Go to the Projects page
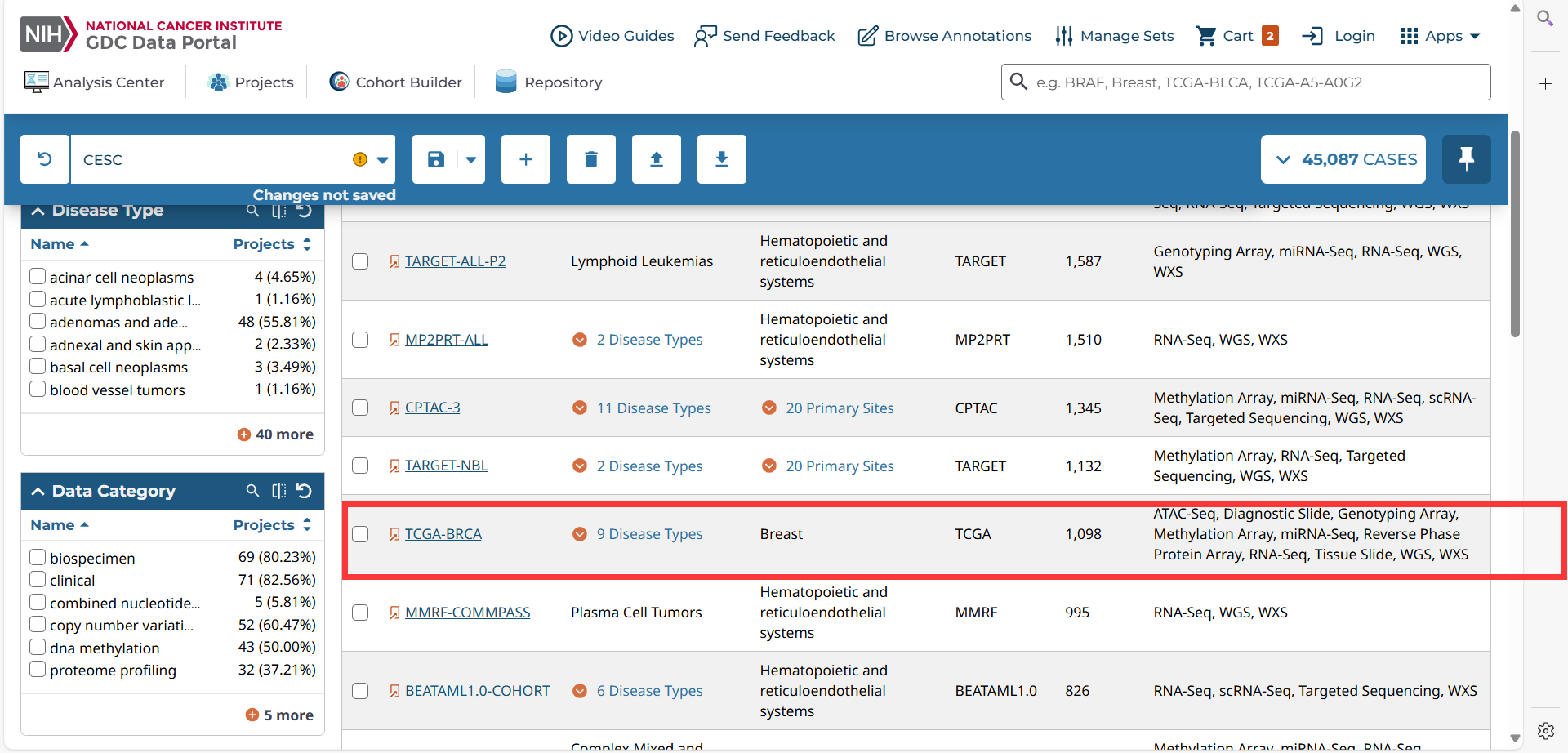The height and width of the screenshot is (753, 1568). coord(252,82)
